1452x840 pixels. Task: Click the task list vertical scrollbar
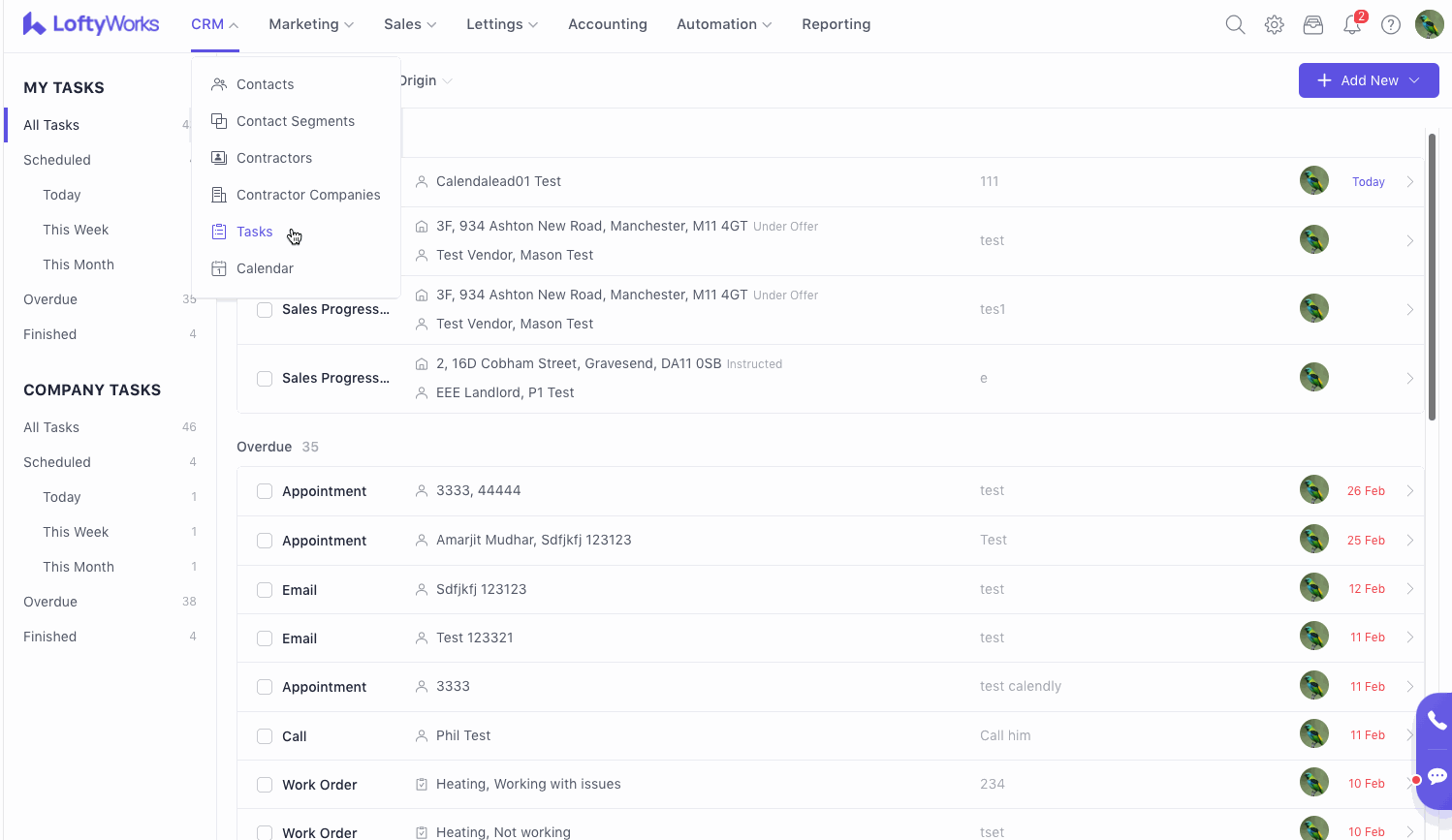click(x=1432, y=276)
